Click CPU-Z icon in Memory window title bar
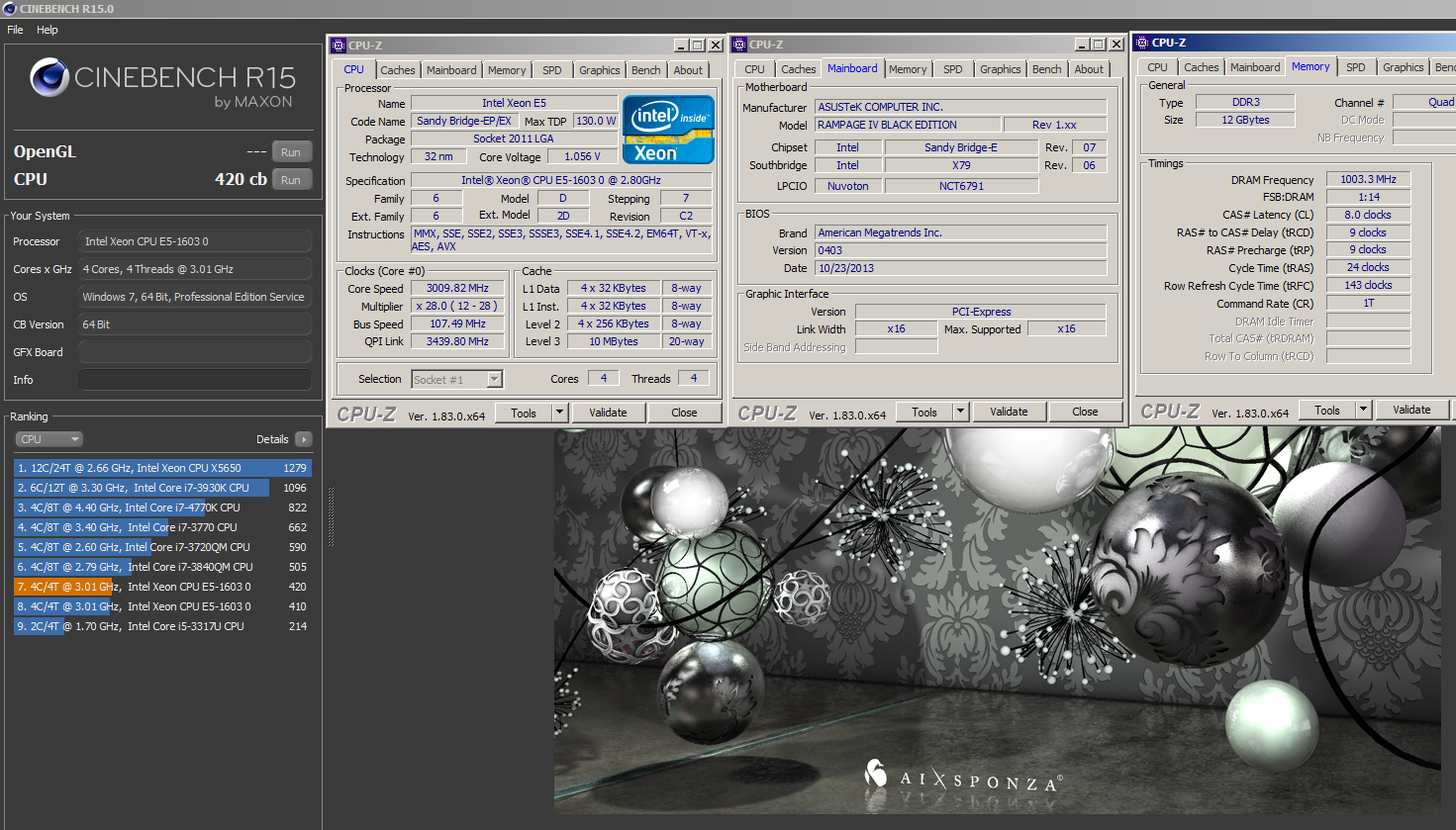Viewport: 1456px width, 830px height. tap(1142, 43)
